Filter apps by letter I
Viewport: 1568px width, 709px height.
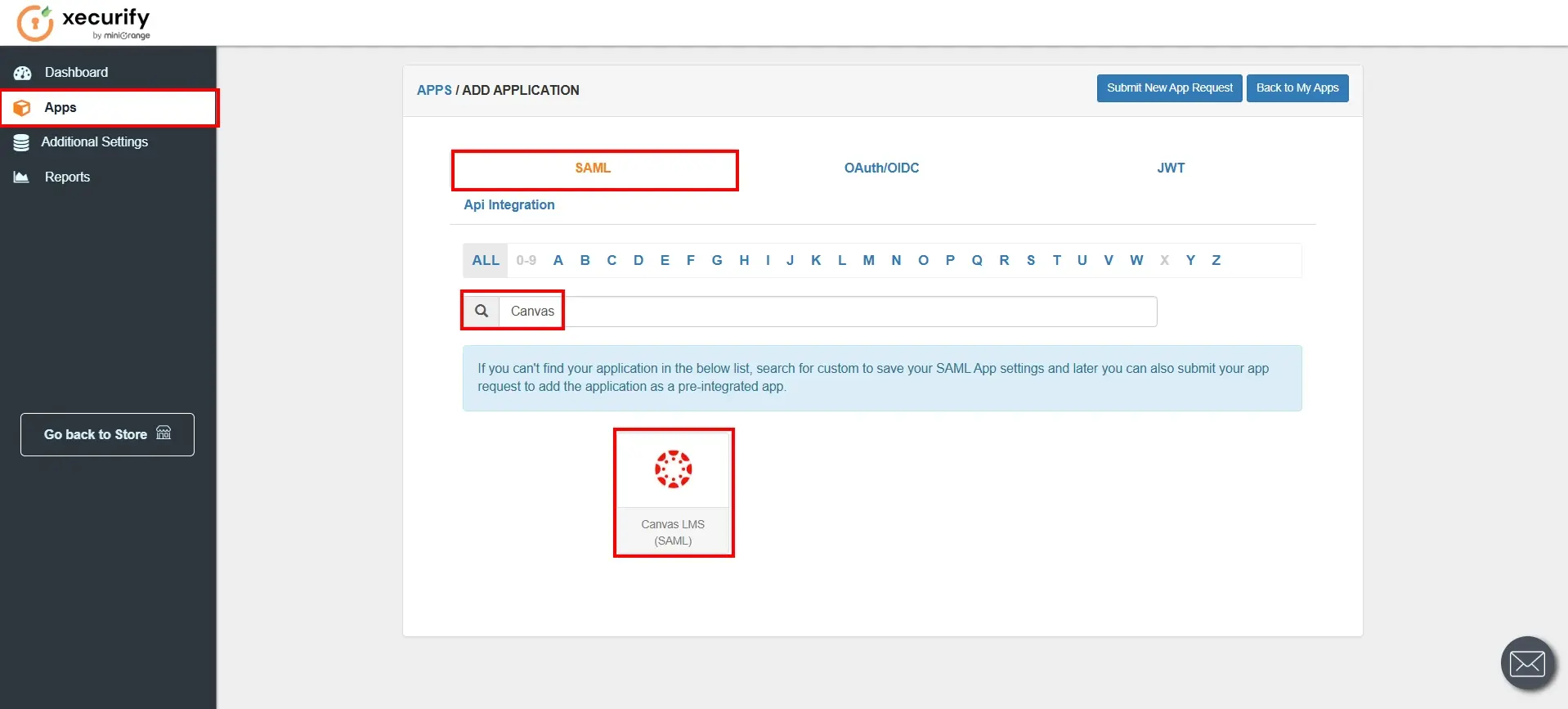click(768, 260)
